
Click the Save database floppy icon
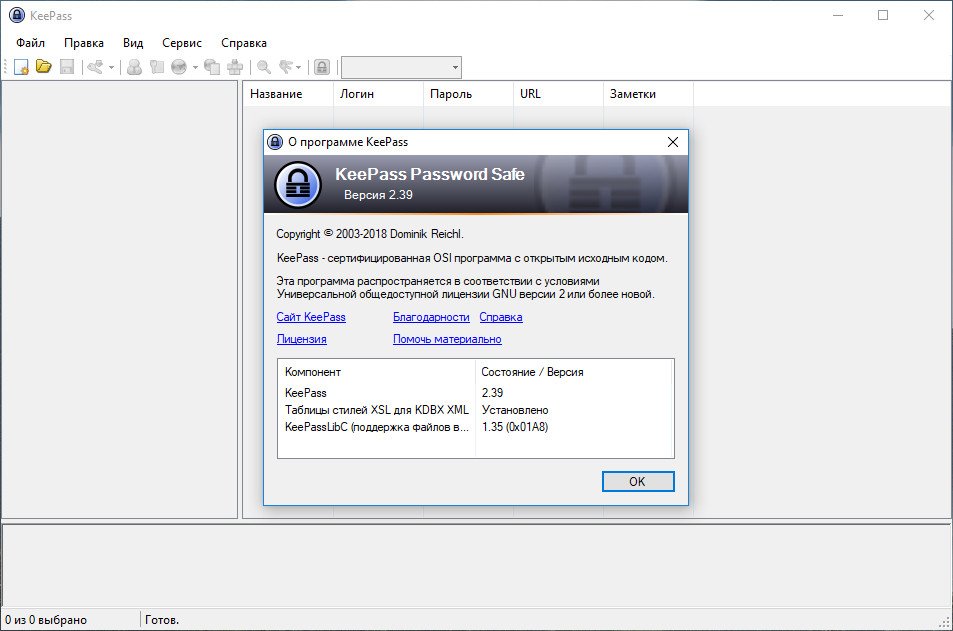coord(67,67)
